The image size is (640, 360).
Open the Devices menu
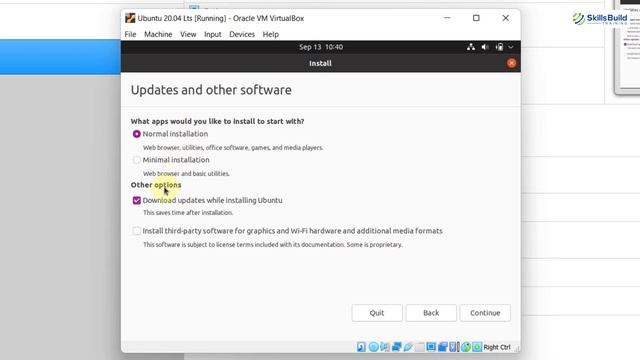coord(242,34)
